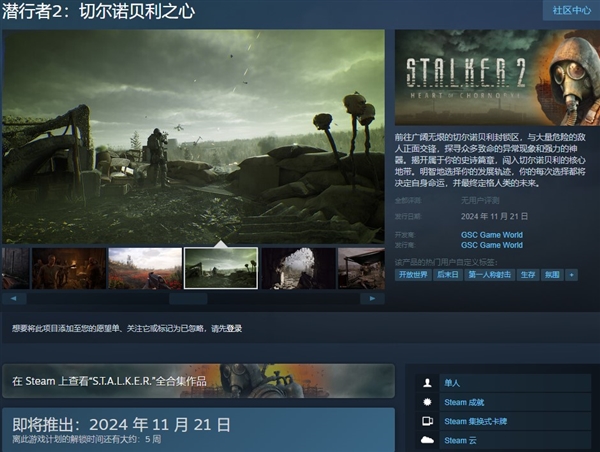Select the 生存 tag
The width and height of the screenshot is (600, 452).
tap(528, 274)
